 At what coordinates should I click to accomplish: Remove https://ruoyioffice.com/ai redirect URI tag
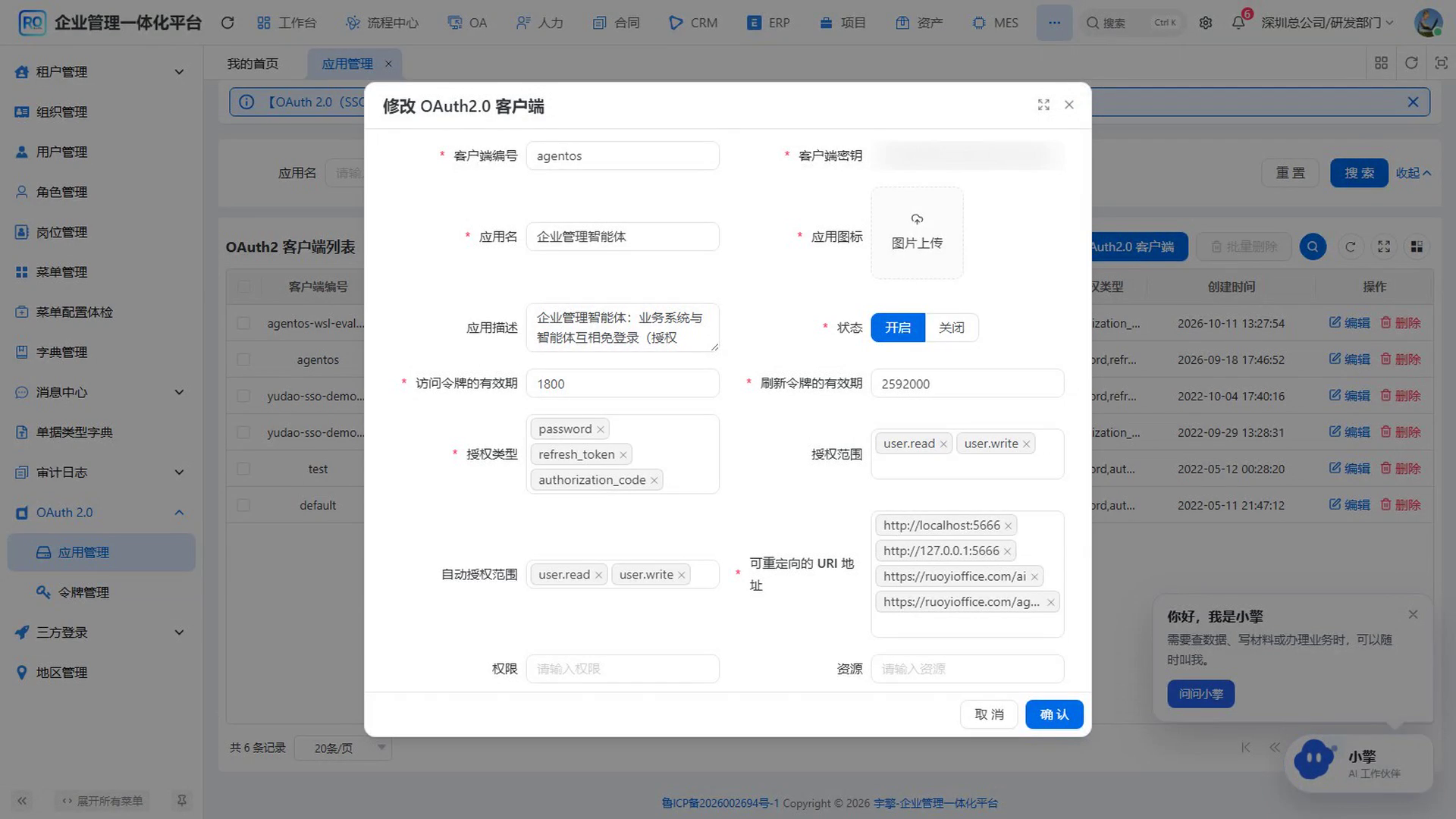(x=1034, y=576)
